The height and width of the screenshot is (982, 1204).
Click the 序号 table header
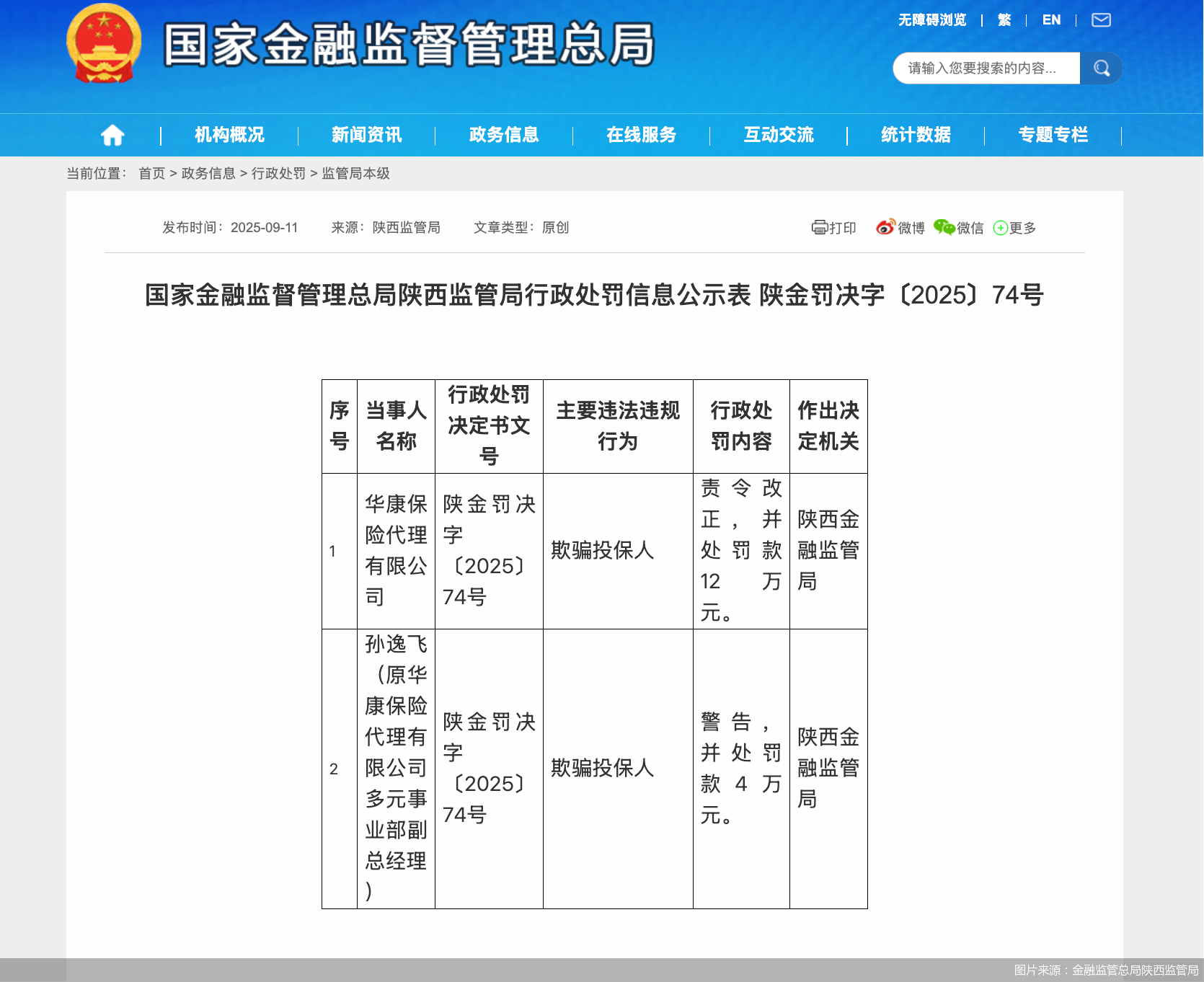point(340,426)
